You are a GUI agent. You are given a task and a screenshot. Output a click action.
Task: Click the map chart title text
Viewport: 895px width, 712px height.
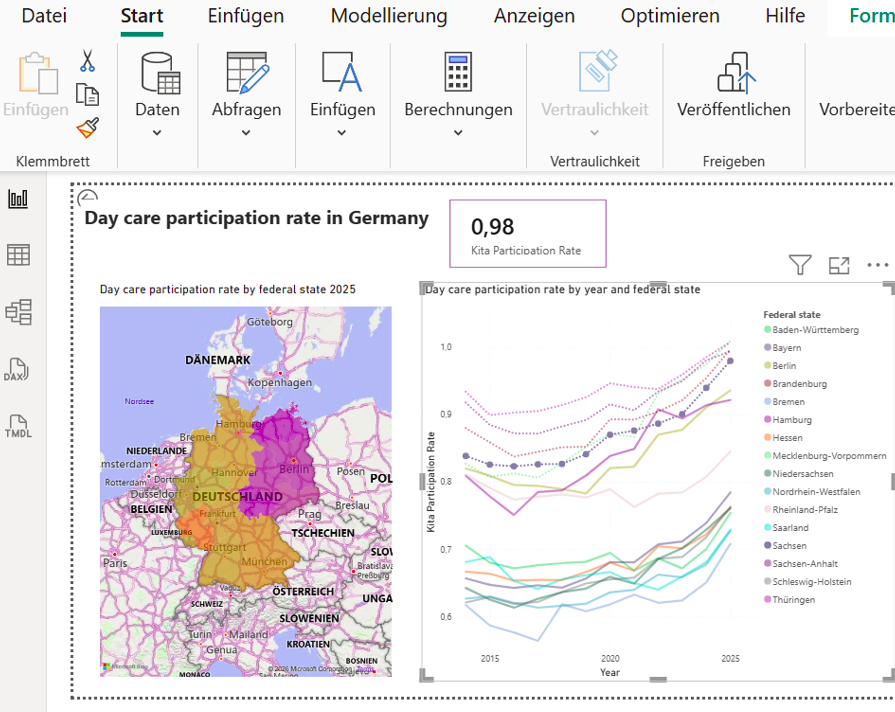[x=228, y=289]
